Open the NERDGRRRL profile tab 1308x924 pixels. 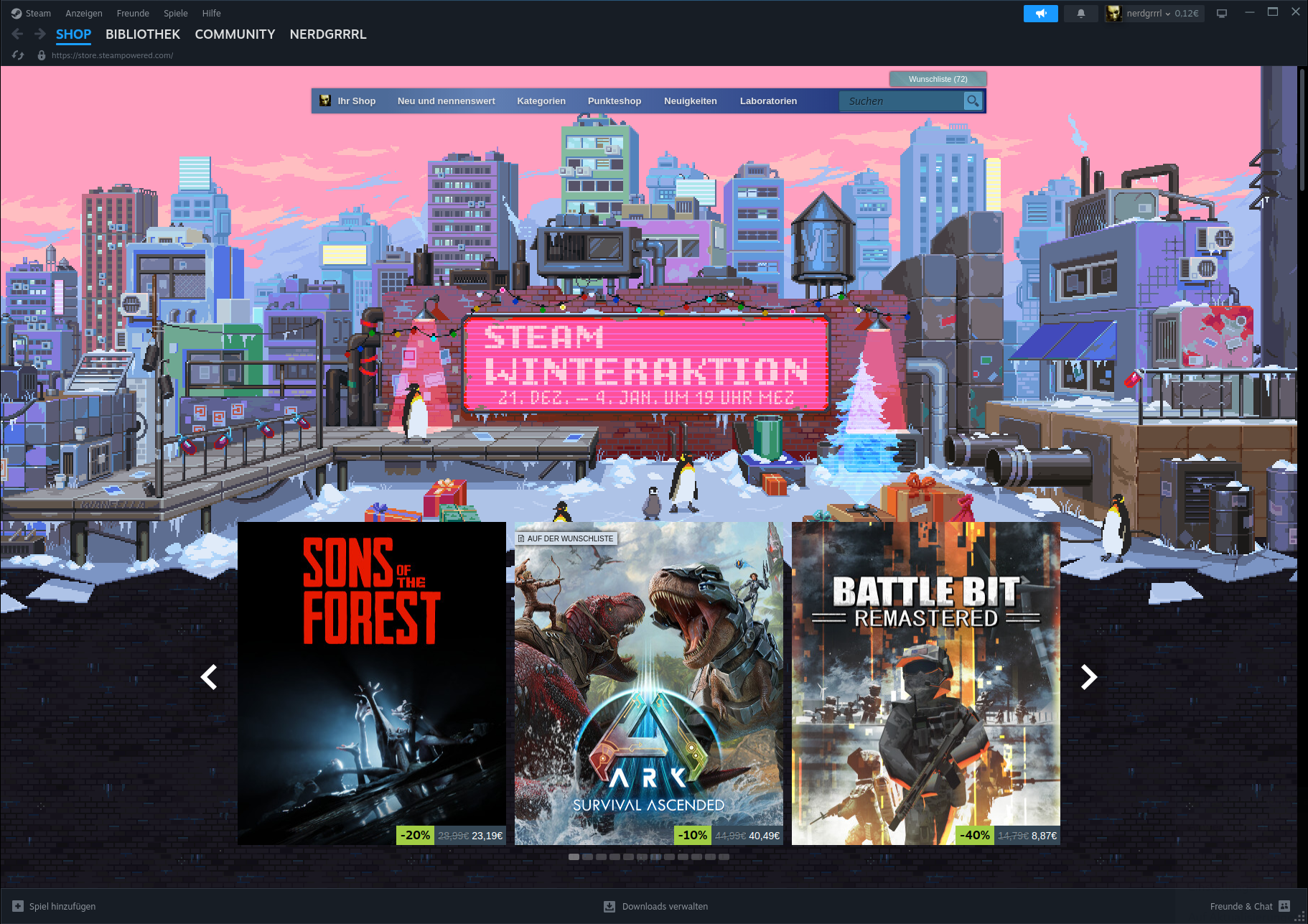coord(328,34)
